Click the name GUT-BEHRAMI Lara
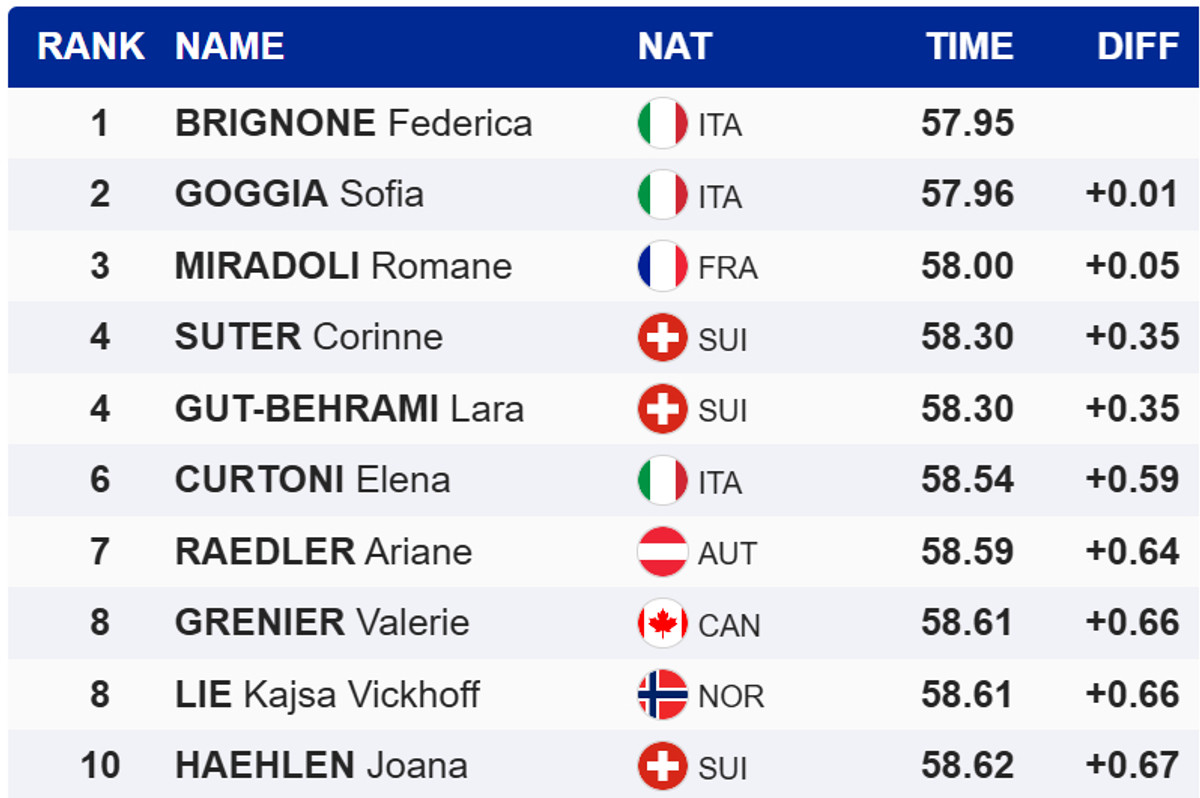This screenshot has height=798, width=1200. [x=349, y=409]
